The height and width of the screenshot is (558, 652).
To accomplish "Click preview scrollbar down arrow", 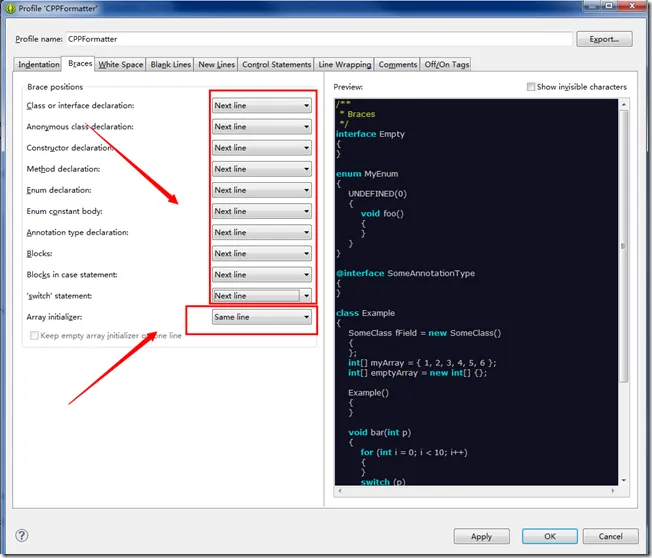I will 624,480.
